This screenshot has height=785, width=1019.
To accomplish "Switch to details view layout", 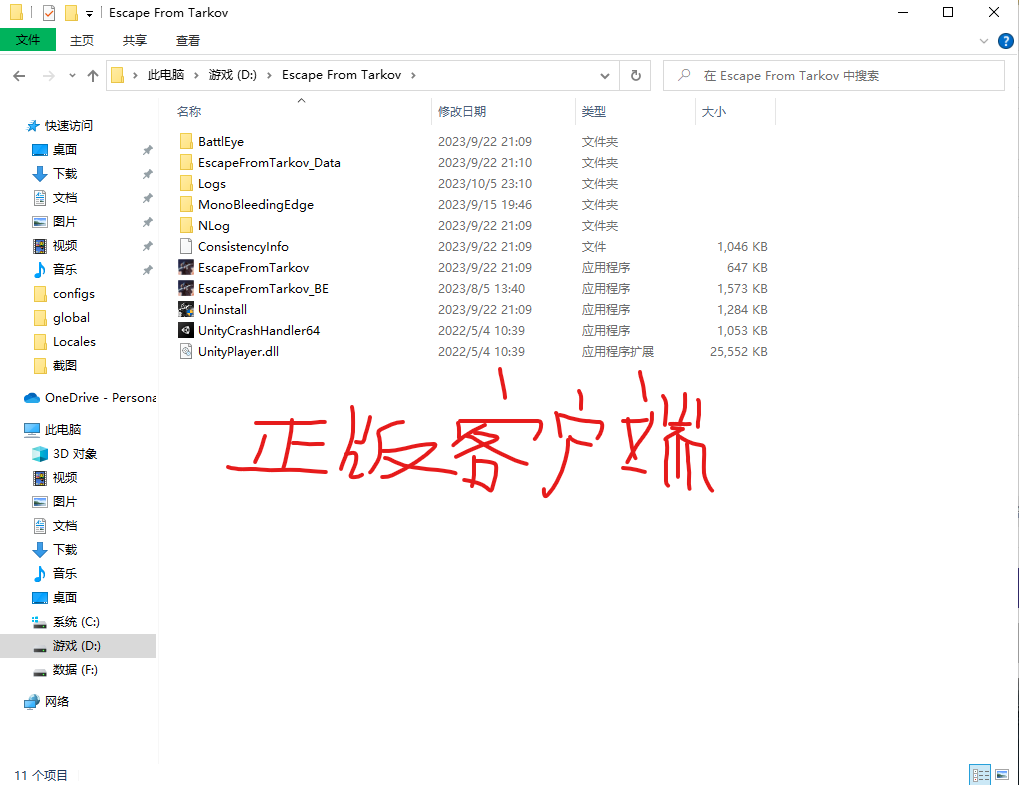I will [x=980, y=775].
